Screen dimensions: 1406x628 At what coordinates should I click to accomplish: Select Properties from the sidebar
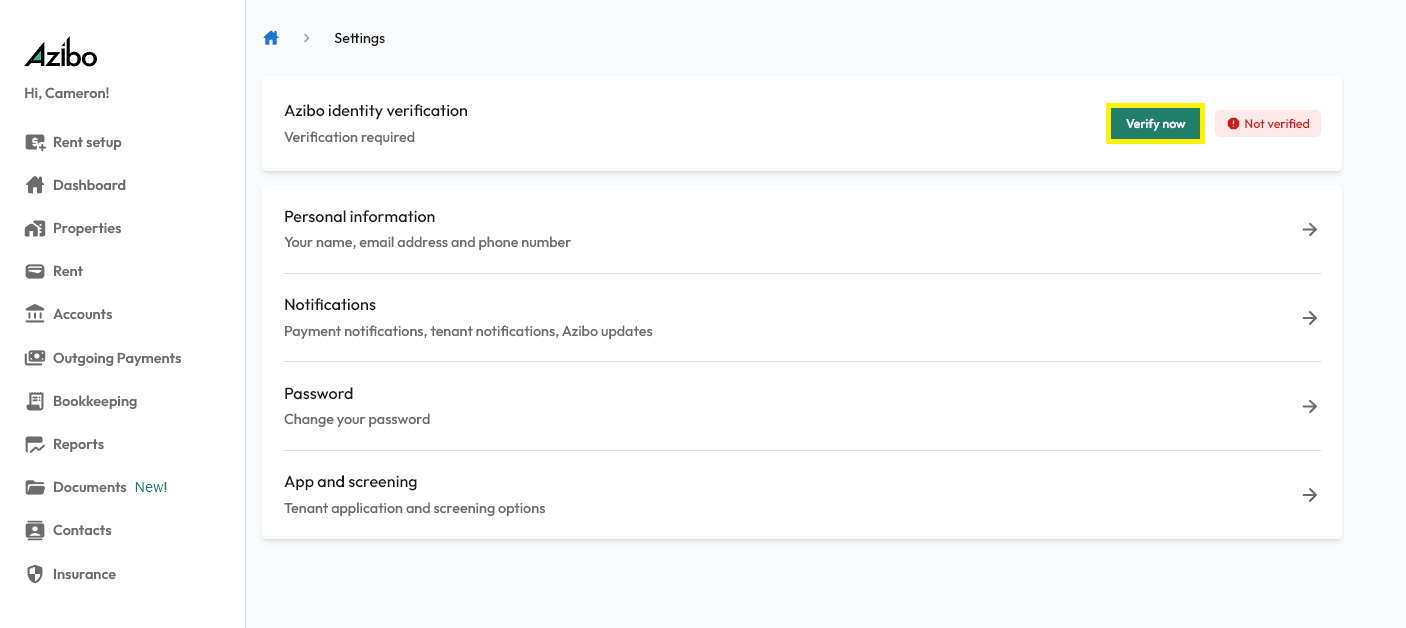pos(87,228)
